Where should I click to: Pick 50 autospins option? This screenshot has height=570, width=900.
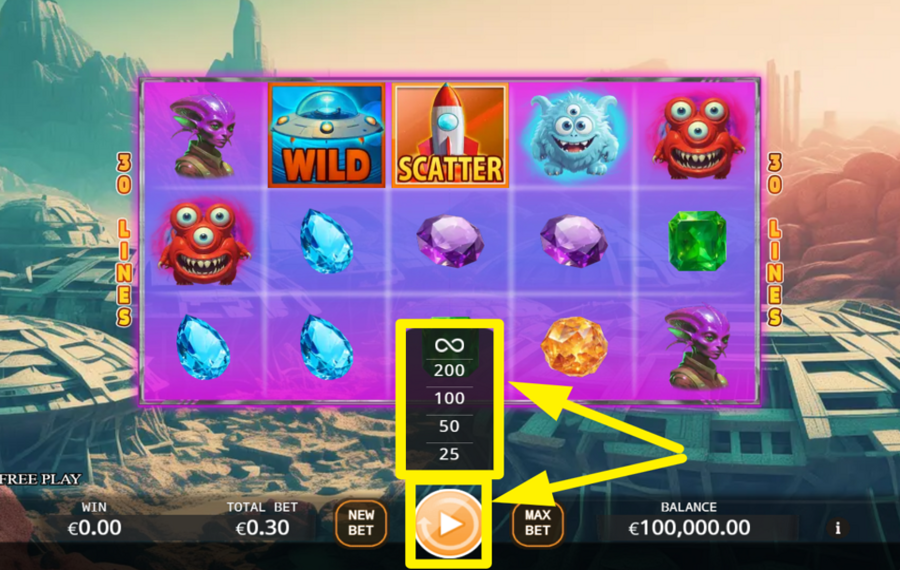[x=449, y=426]
